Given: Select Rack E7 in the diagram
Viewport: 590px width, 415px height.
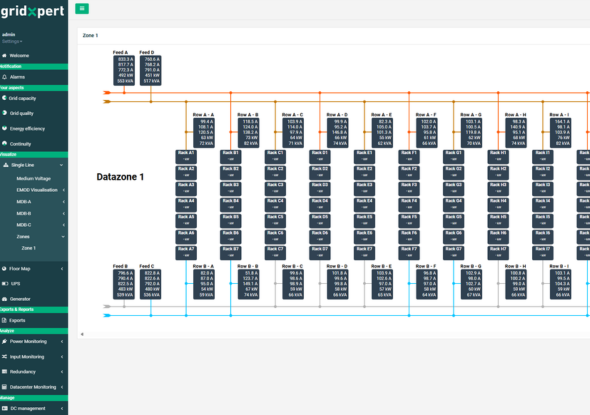Looking at the screenshot, I should (x=364, y=253).
